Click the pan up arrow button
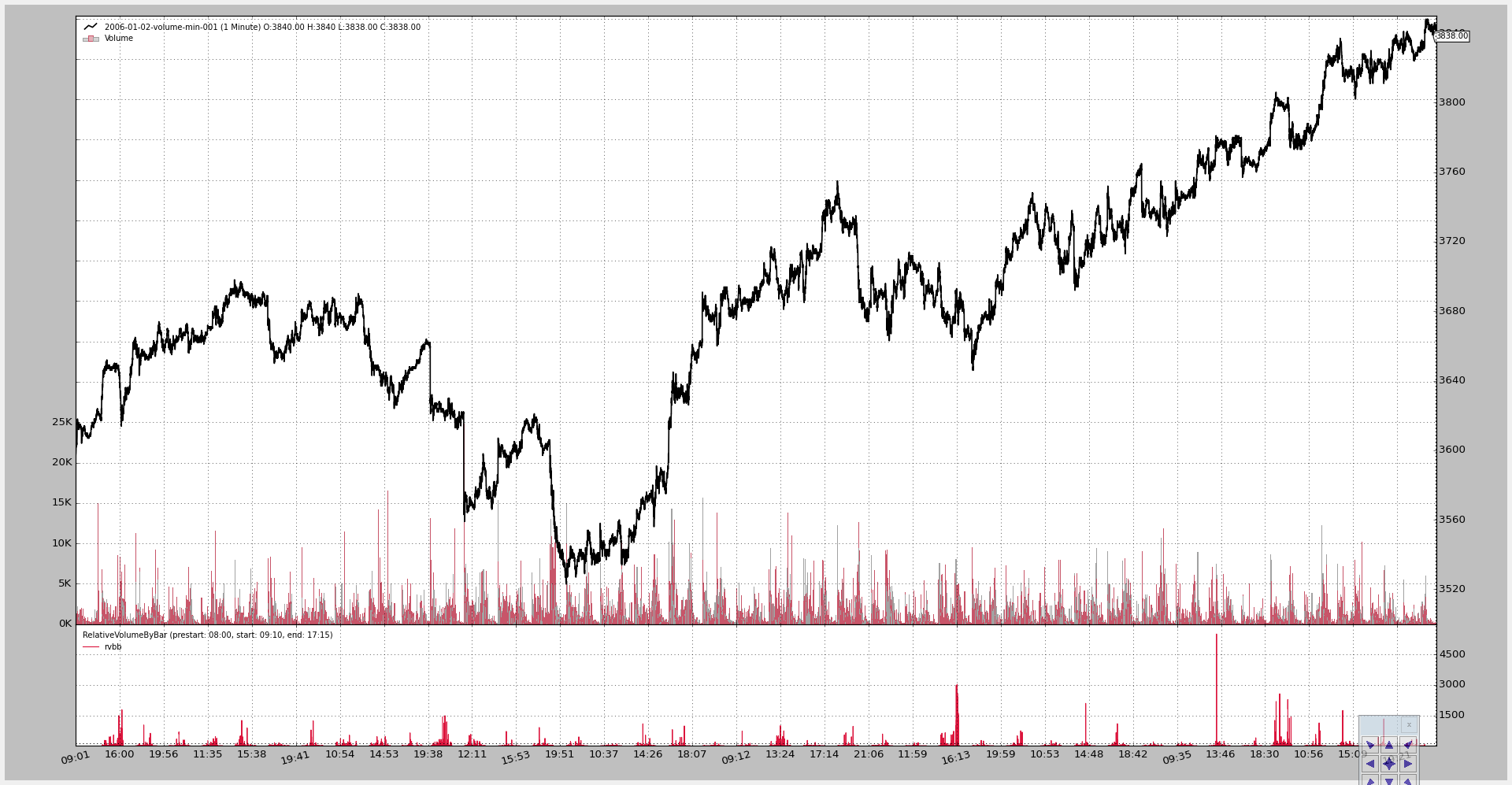The height and width of the screenshot is (785, 1512). coord(1389,745)
